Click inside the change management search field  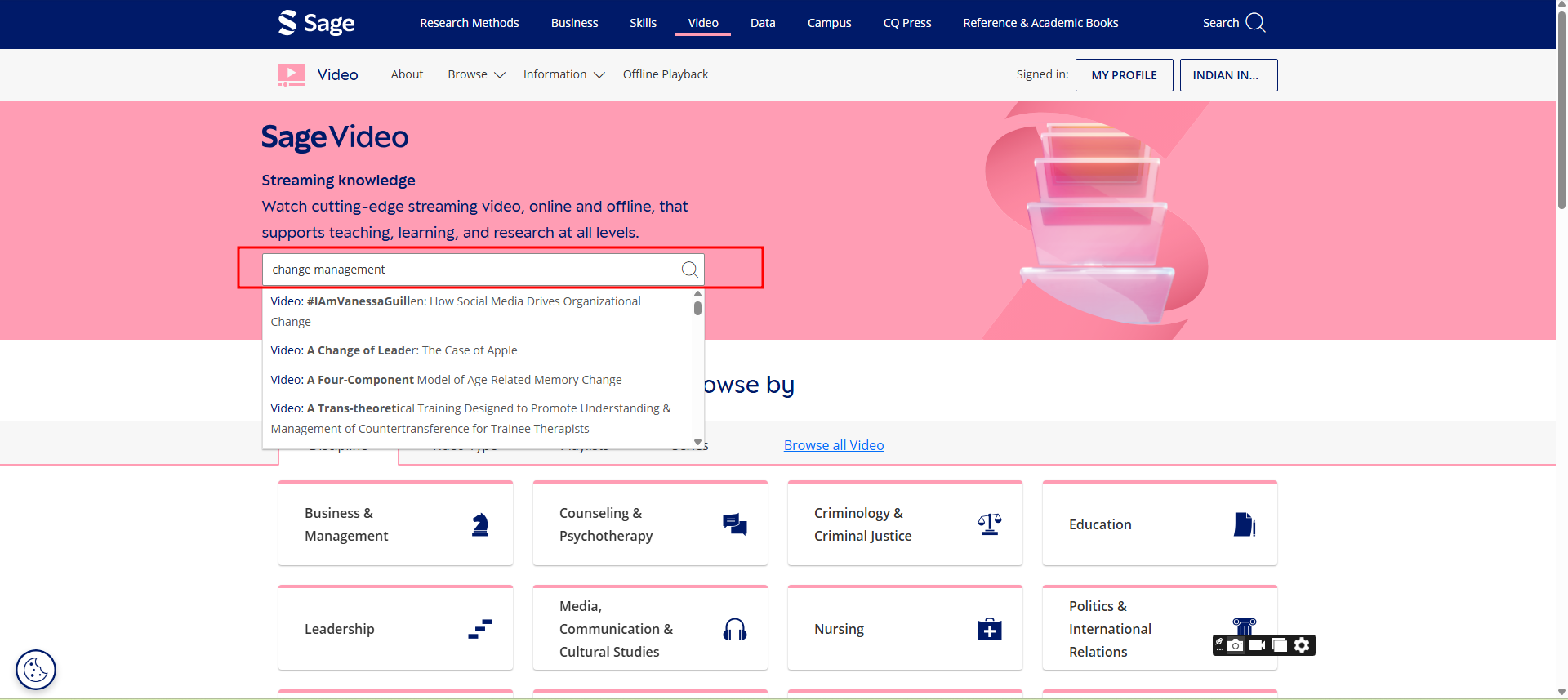(x=465, y=270)
